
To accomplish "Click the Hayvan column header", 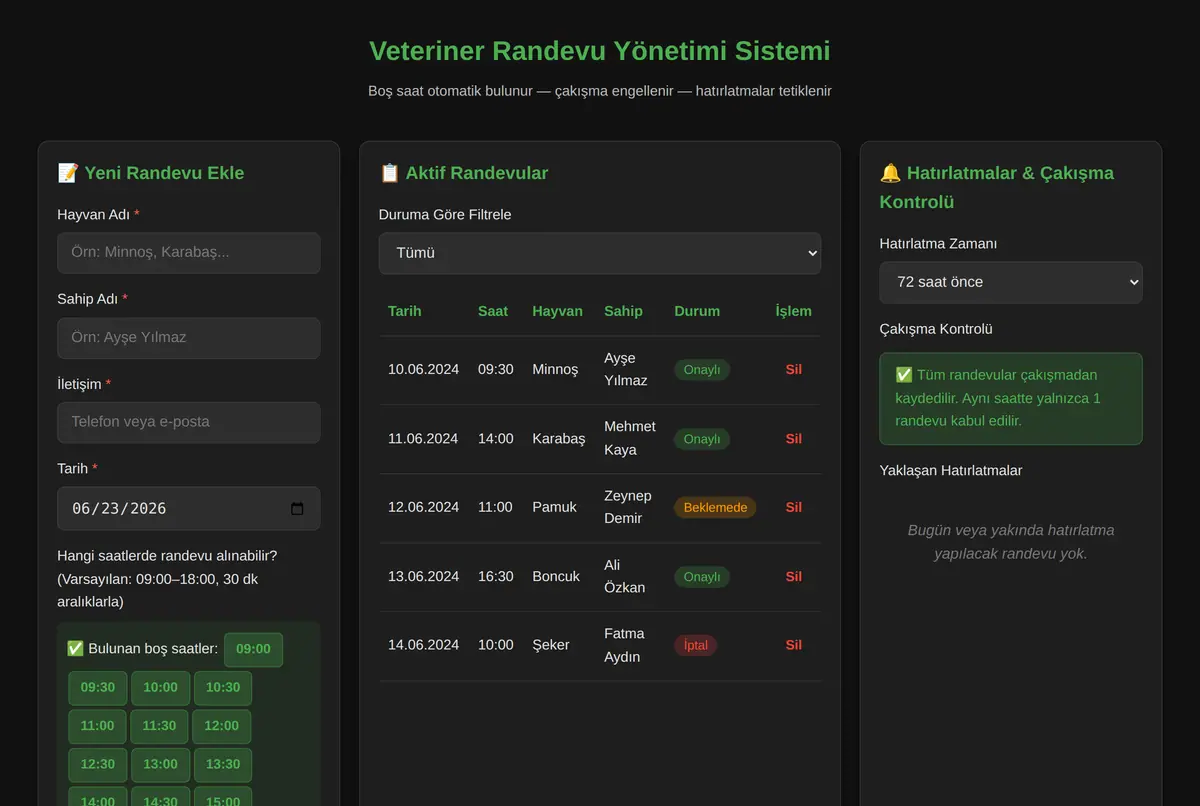I will tap(558, 311).
